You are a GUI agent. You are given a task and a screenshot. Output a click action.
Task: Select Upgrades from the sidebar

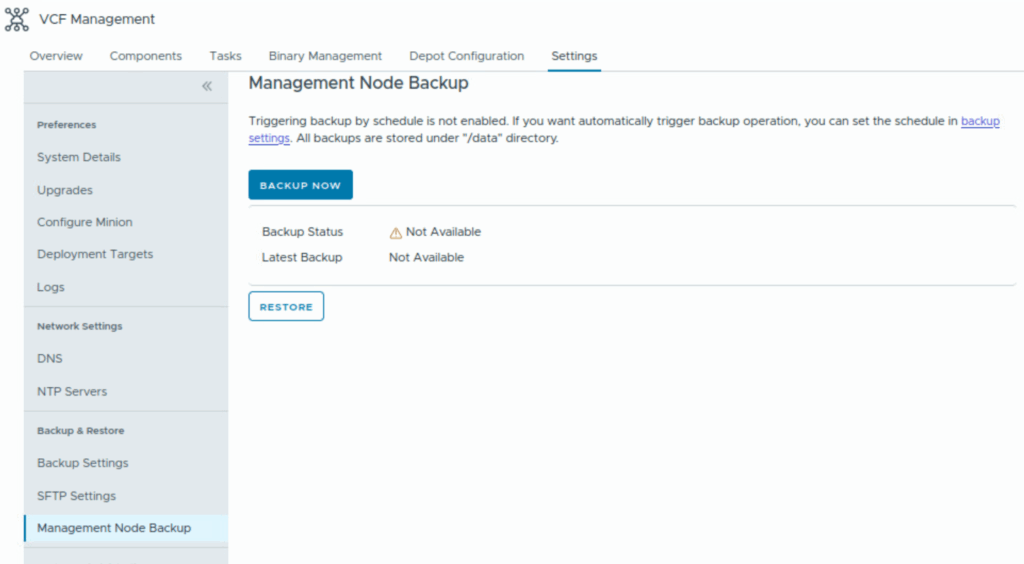pyautogui.click(x=65, y=190)
